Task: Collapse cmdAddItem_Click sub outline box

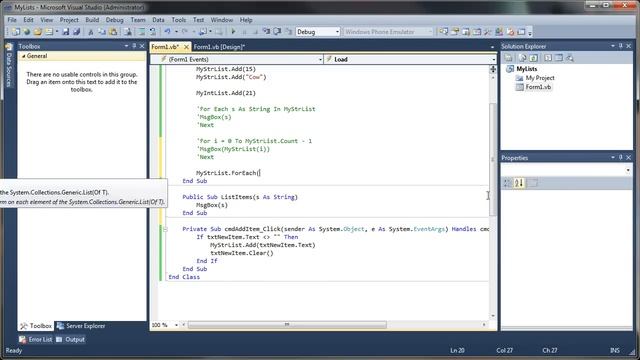Action: point(165,229)
